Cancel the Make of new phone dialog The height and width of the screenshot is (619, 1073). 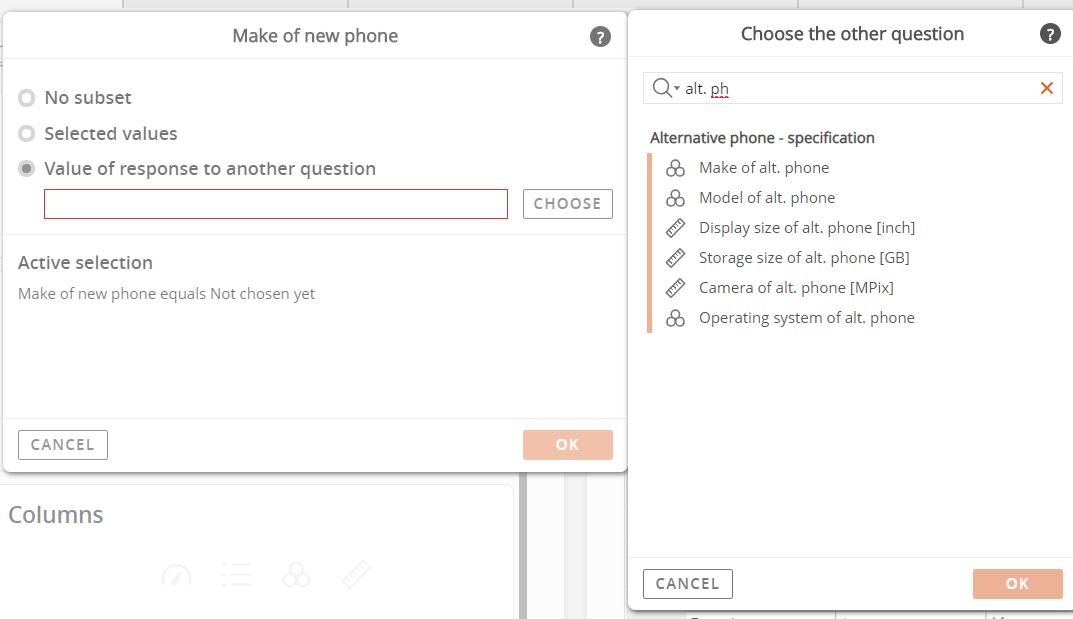[x=63, y=445]
